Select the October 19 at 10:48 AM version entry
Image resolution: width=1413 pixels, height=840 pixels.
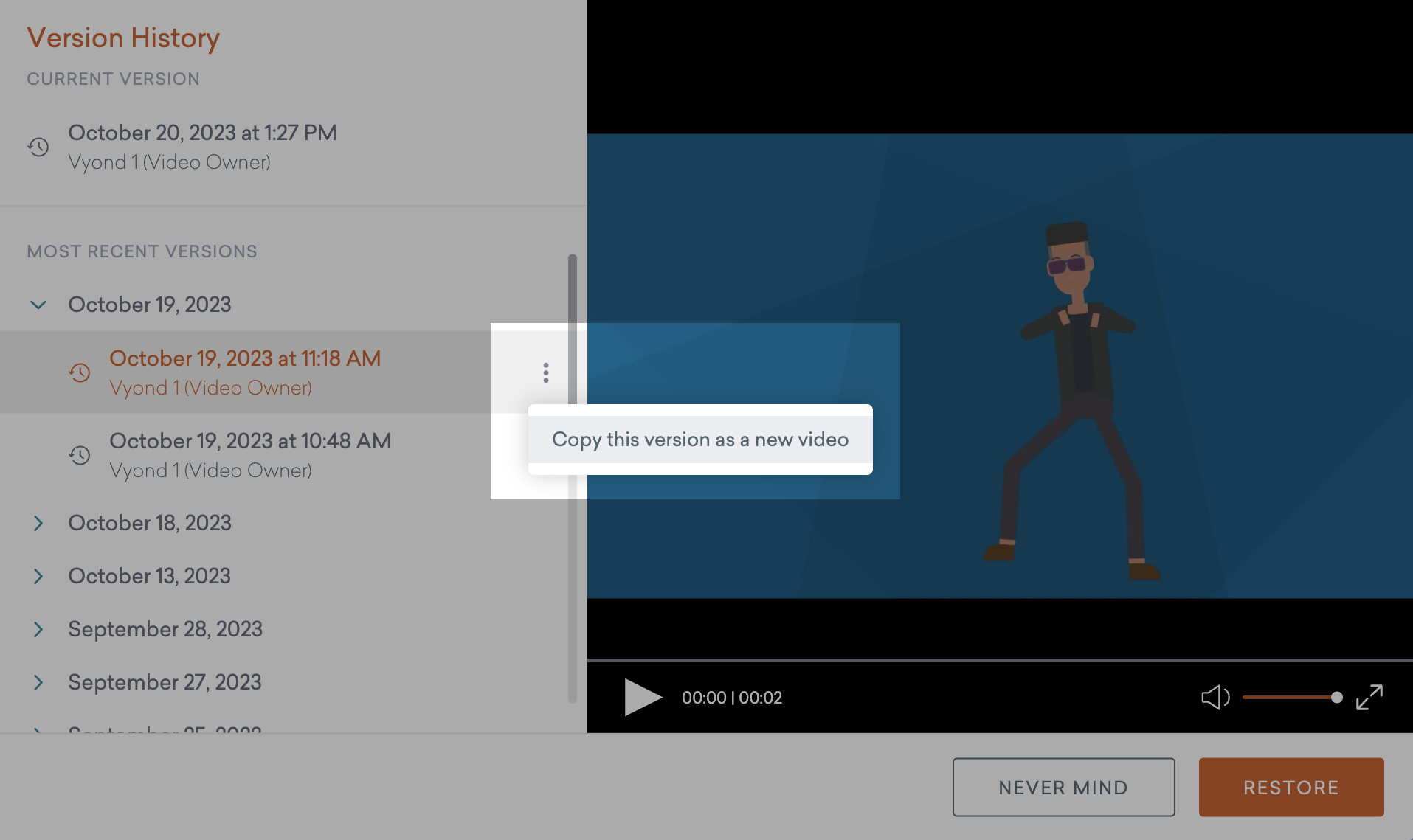click(250, 440)
